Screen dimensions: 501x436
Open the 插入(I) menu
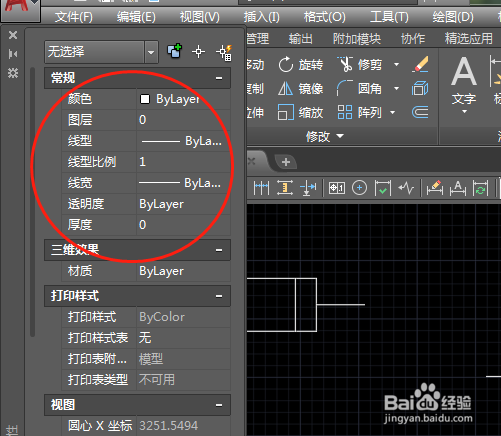[261, 17]
